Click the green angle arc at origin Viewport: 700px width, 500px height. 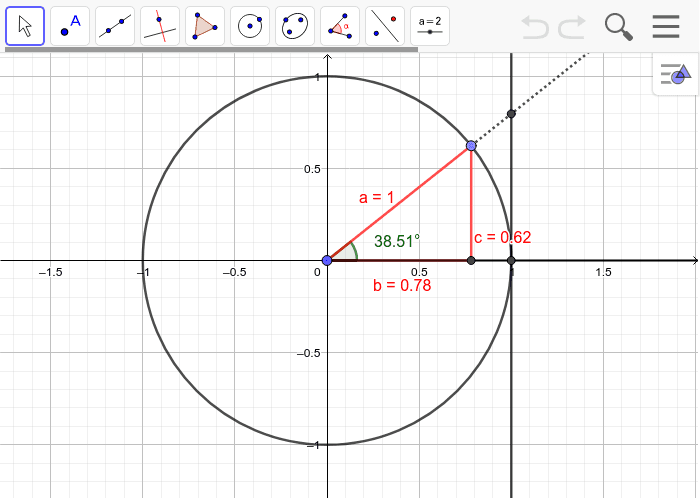(354, 250)
